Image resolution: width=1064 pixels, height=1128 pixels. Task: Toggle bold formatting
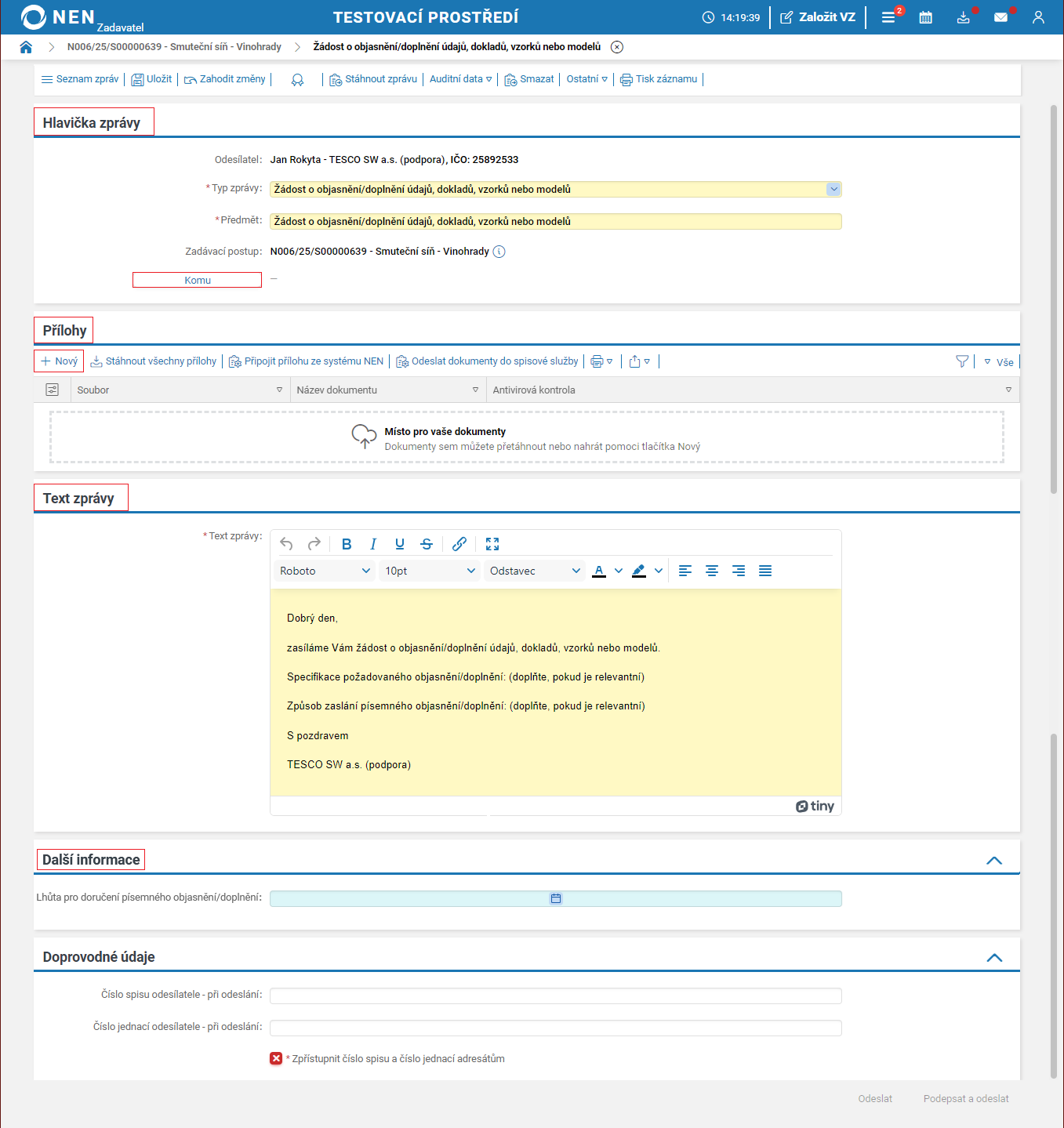(347, 544)
